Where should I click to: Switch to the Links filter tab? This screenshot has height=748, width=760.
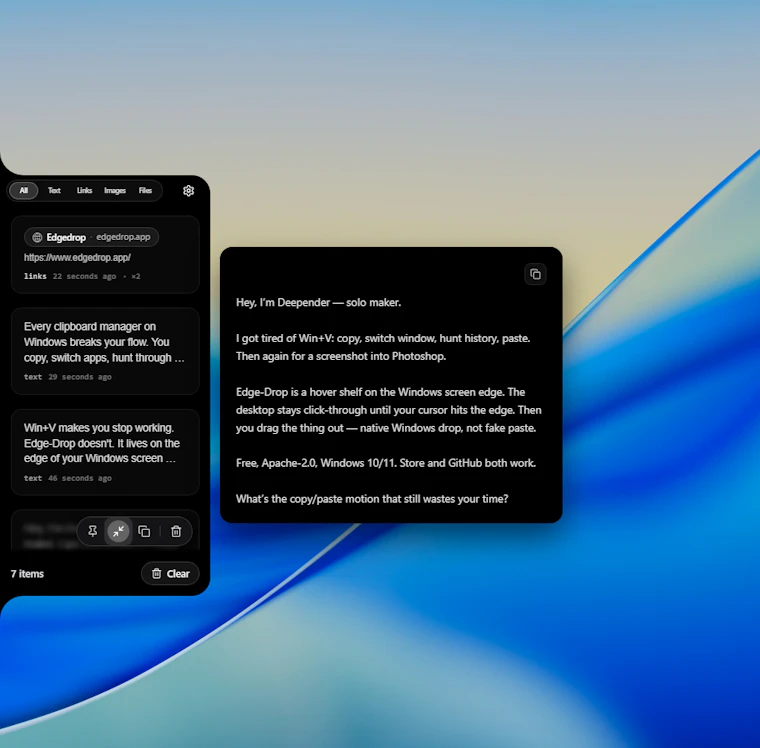[x=84, y=191]
